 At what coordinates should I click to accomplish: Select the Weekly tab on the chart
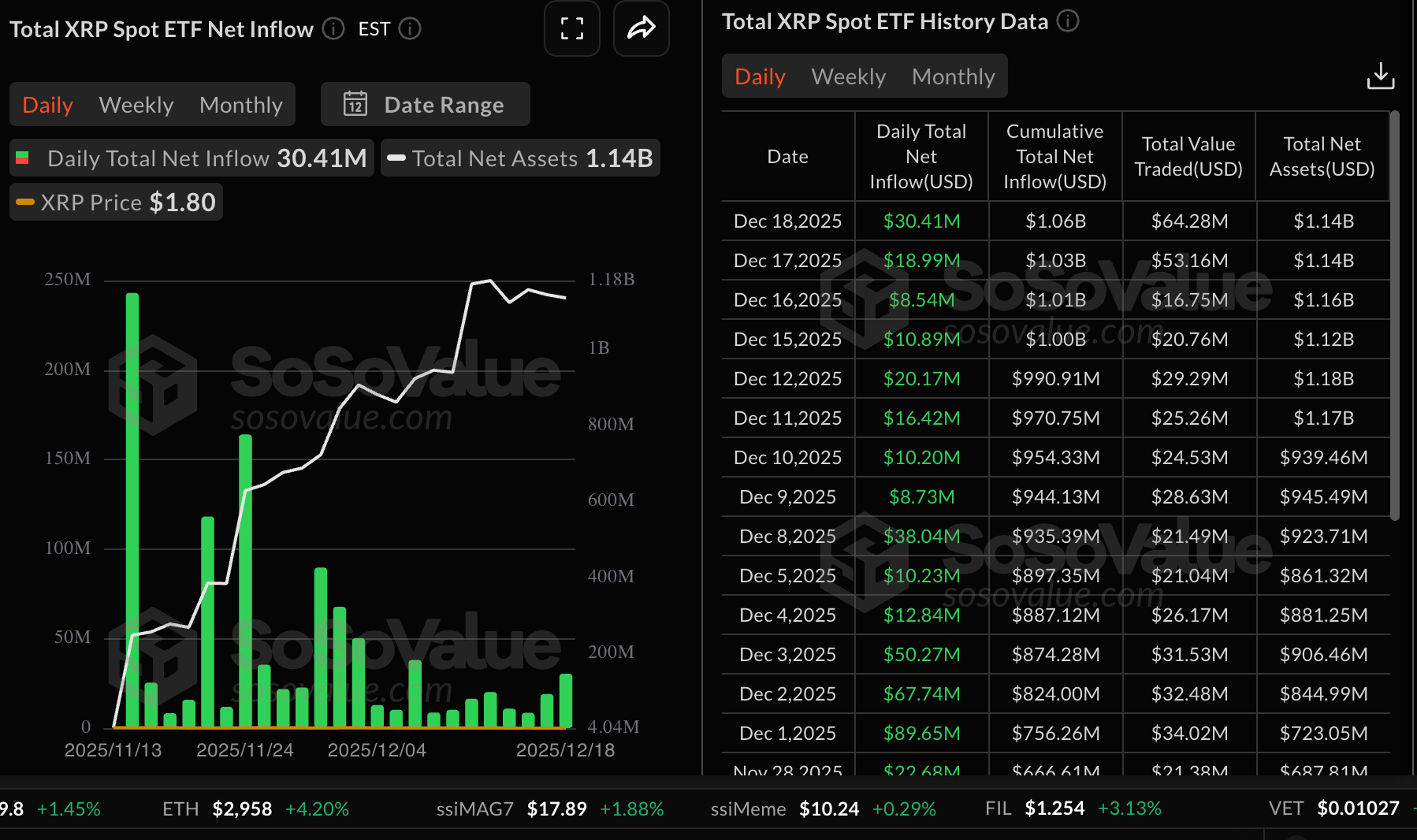136,104
